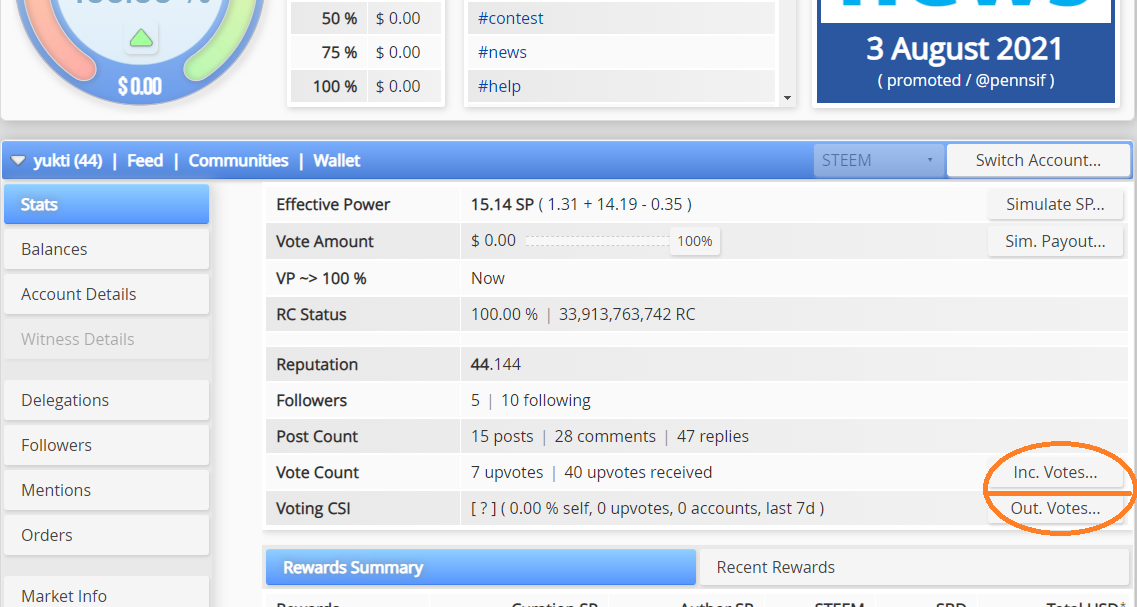Viewport: 1137px width, 607px height.
Task: Click the tag list scroll-down arrow
Action: coord(787,97)
